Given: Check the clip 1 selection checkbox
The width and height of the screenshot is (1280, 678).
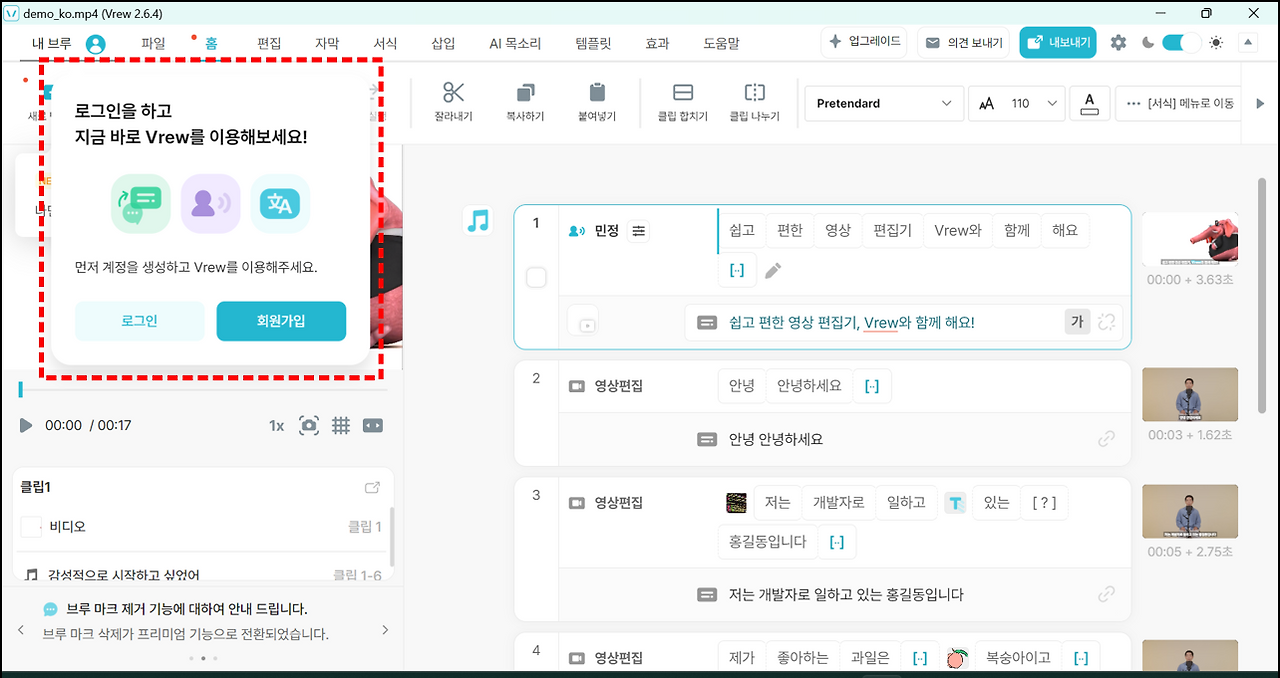Looking at the screenshot, I should point(536,278).
